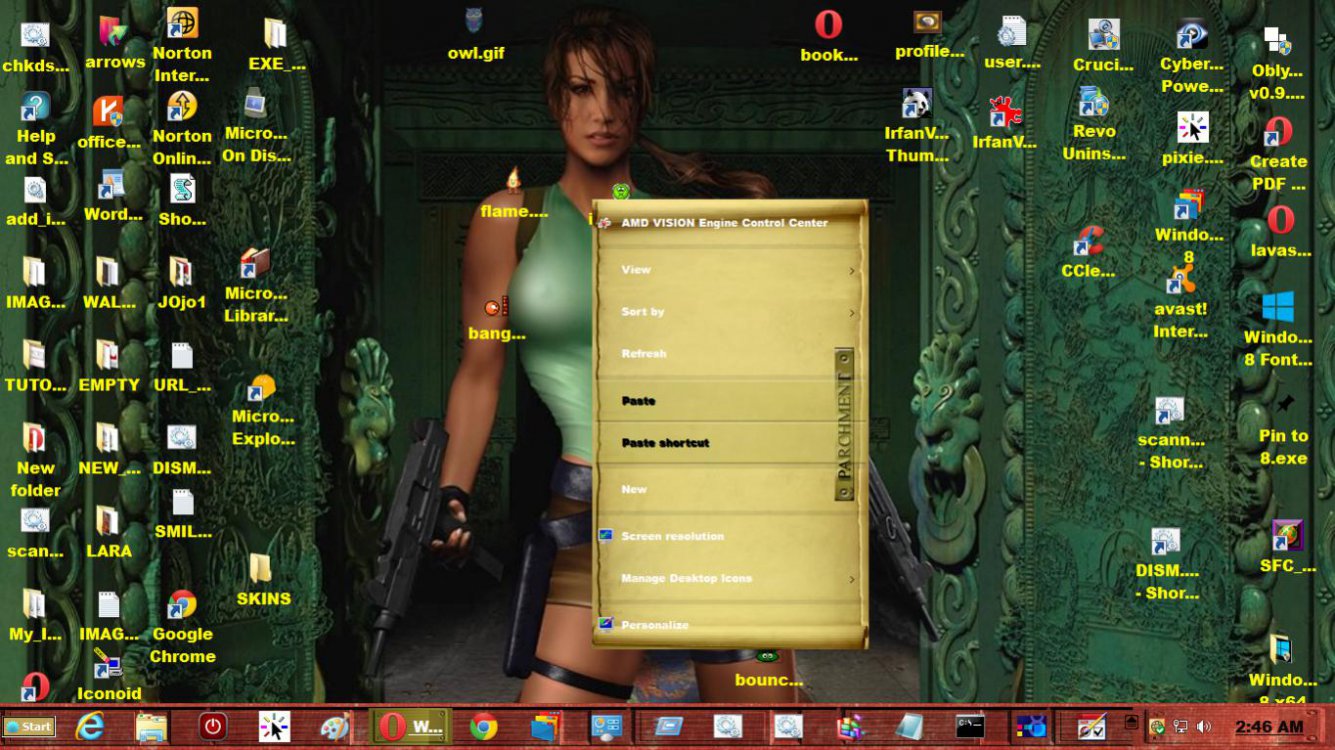Select the avast! Internet desktop icon
This screenshot has height=750, width=1335.
[x=1180, y=302]
